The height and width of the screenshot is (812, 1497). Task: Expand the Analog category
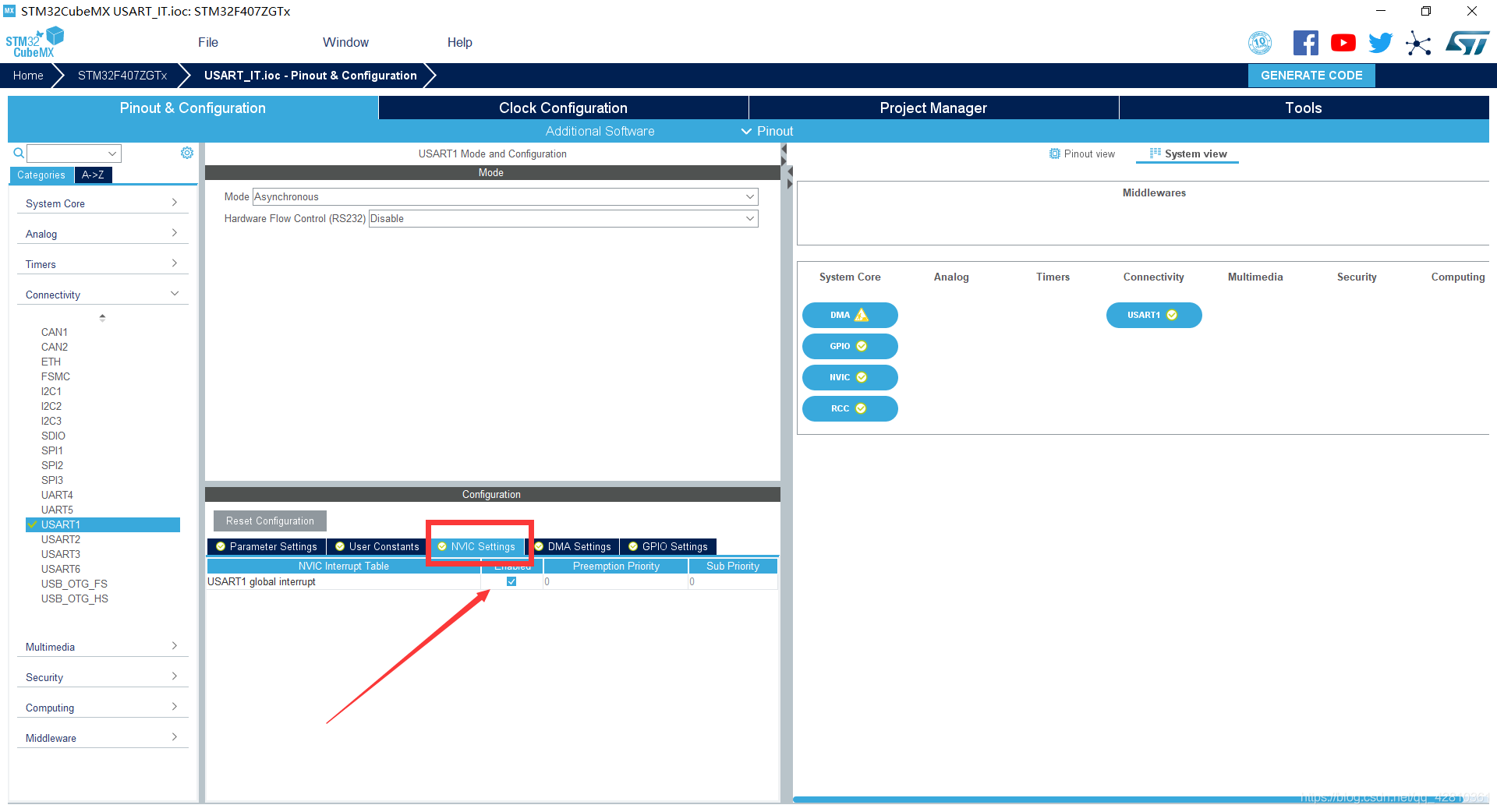102,234
